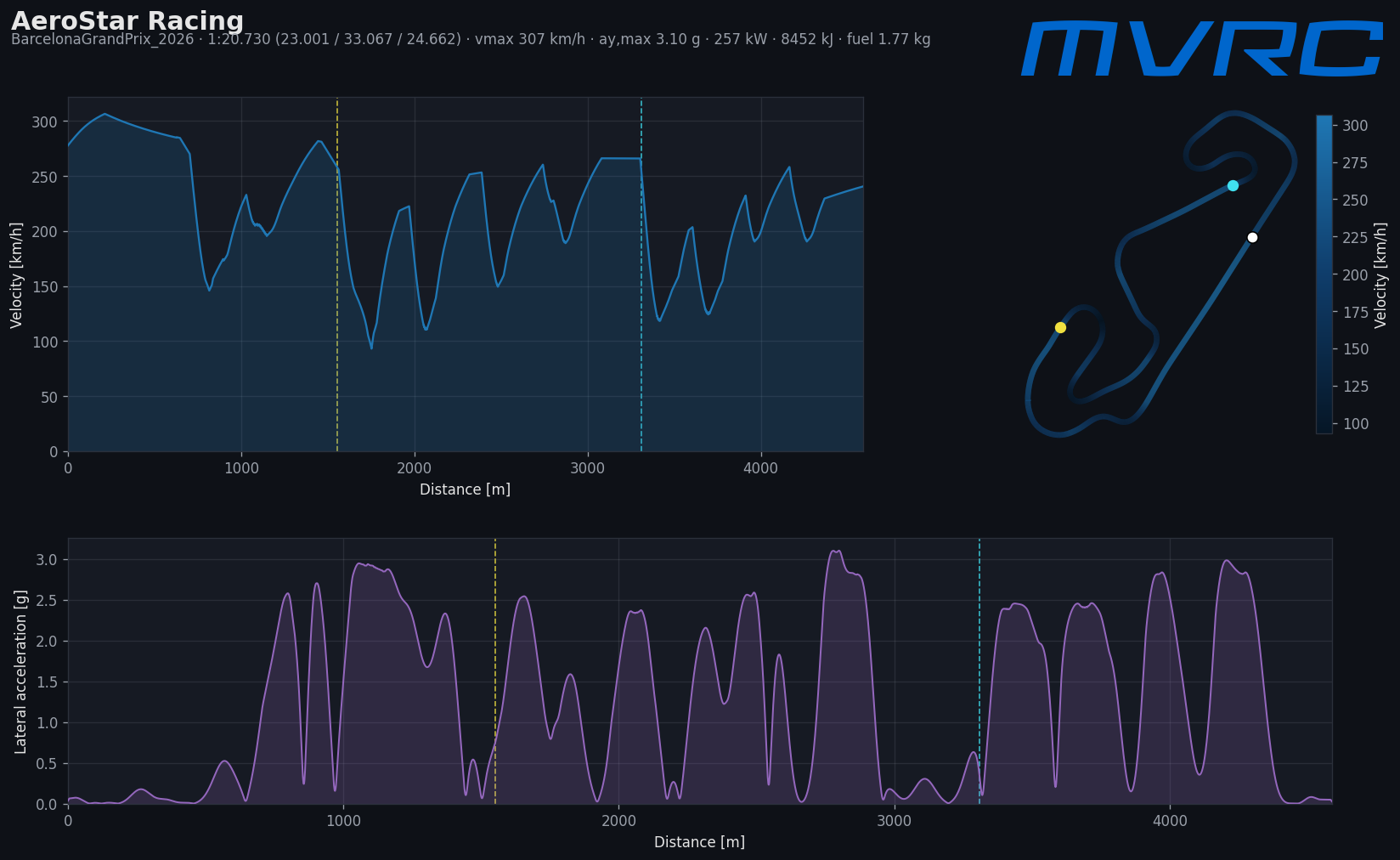1400x860 pixels.
Task: Click the lateral chart's "Distance [m]" axis label
Action: click(699, 842)
